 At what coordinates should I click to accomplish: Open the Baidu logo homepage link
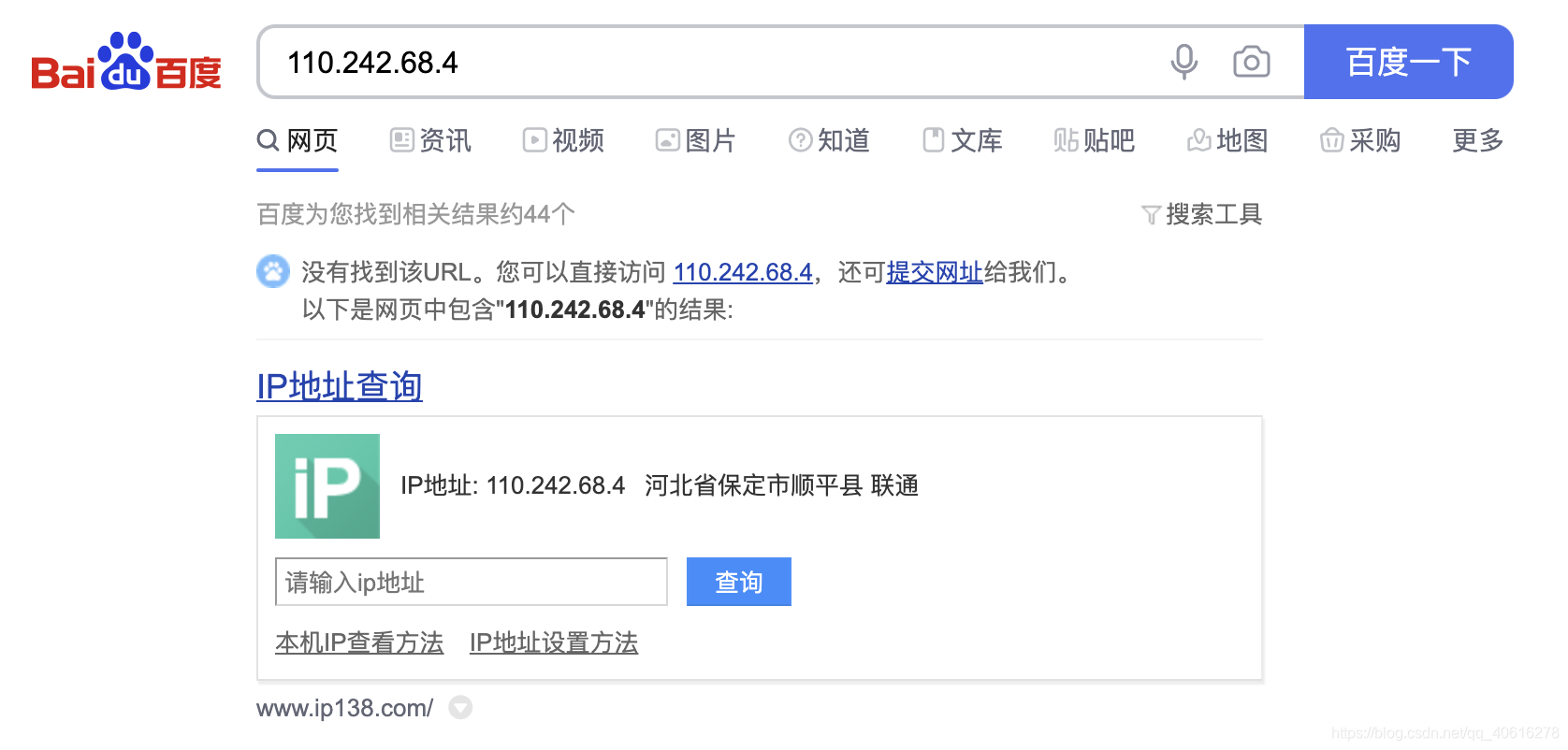coord(126,63)
